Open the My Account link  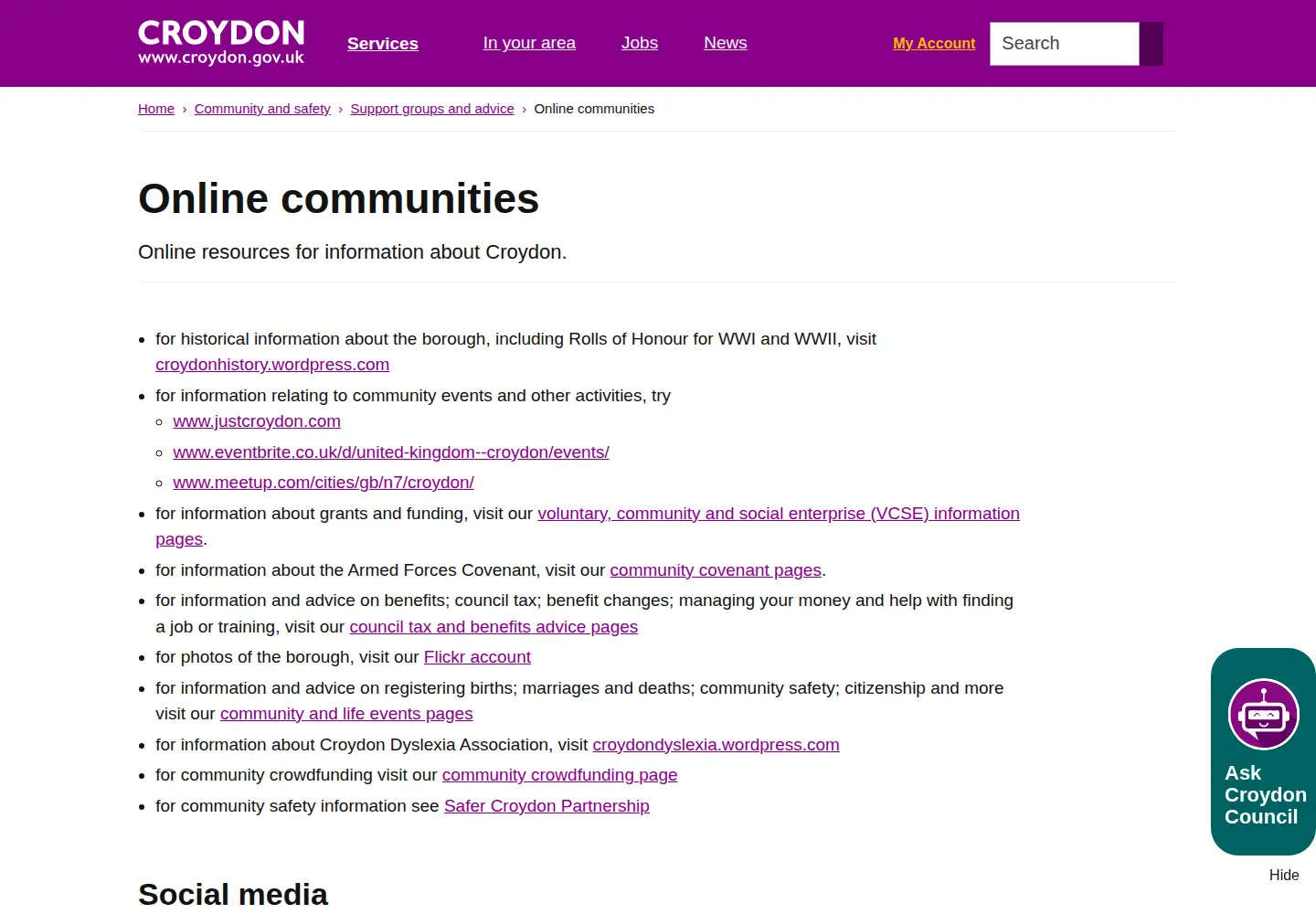934,43
